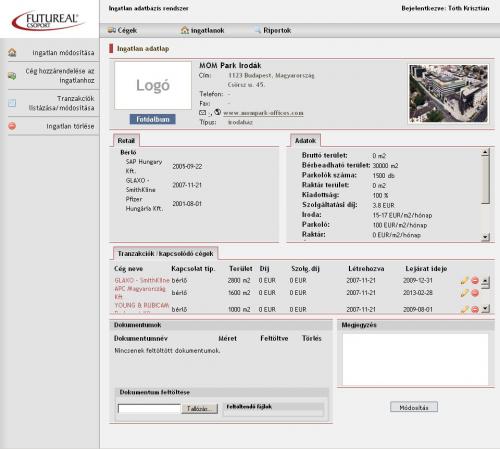The height and width of the screenshot is (449, 500).
Task: Click inside the Megjegyzés text area
Action: (415, 359)
